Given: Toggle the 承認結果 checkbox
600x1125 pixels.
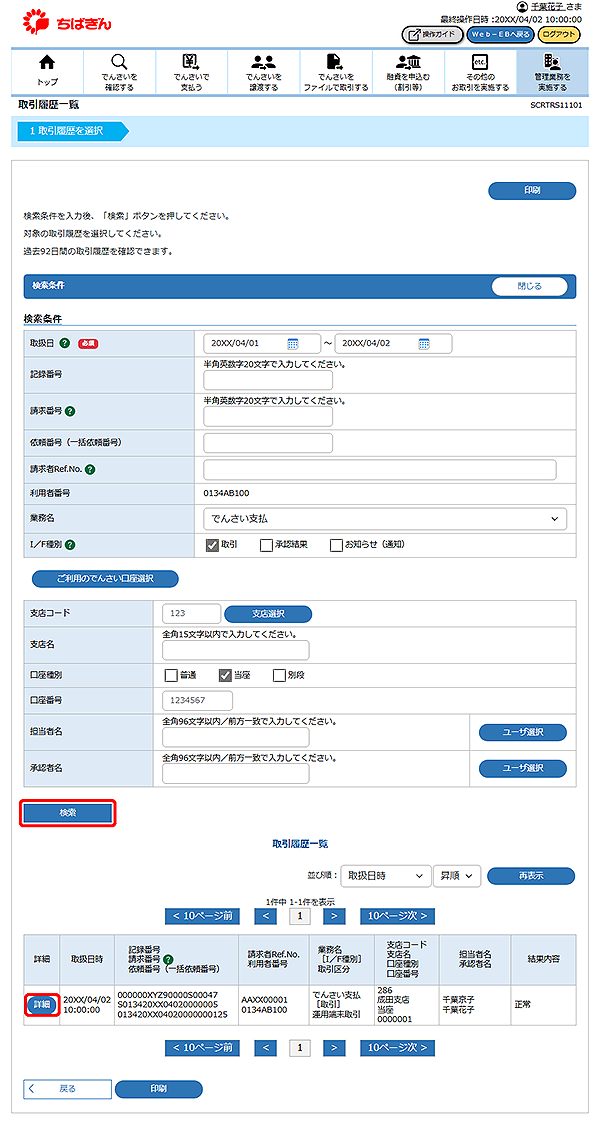Looking at the screenshot, I should click(266, 545).
